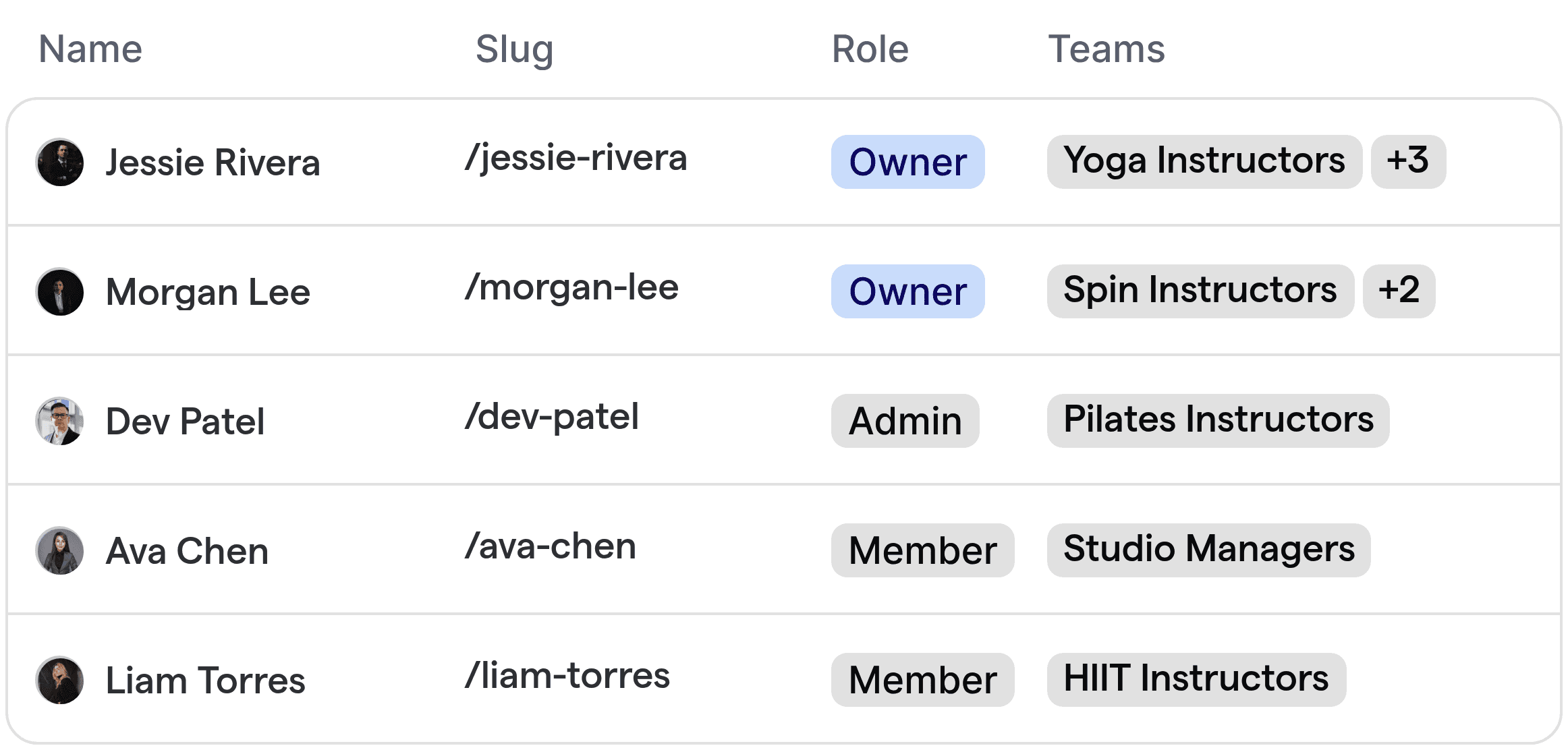The image size is (1568, 750).
Task: Select Jessie Rivera's Owner role badge
Action: 907,162
